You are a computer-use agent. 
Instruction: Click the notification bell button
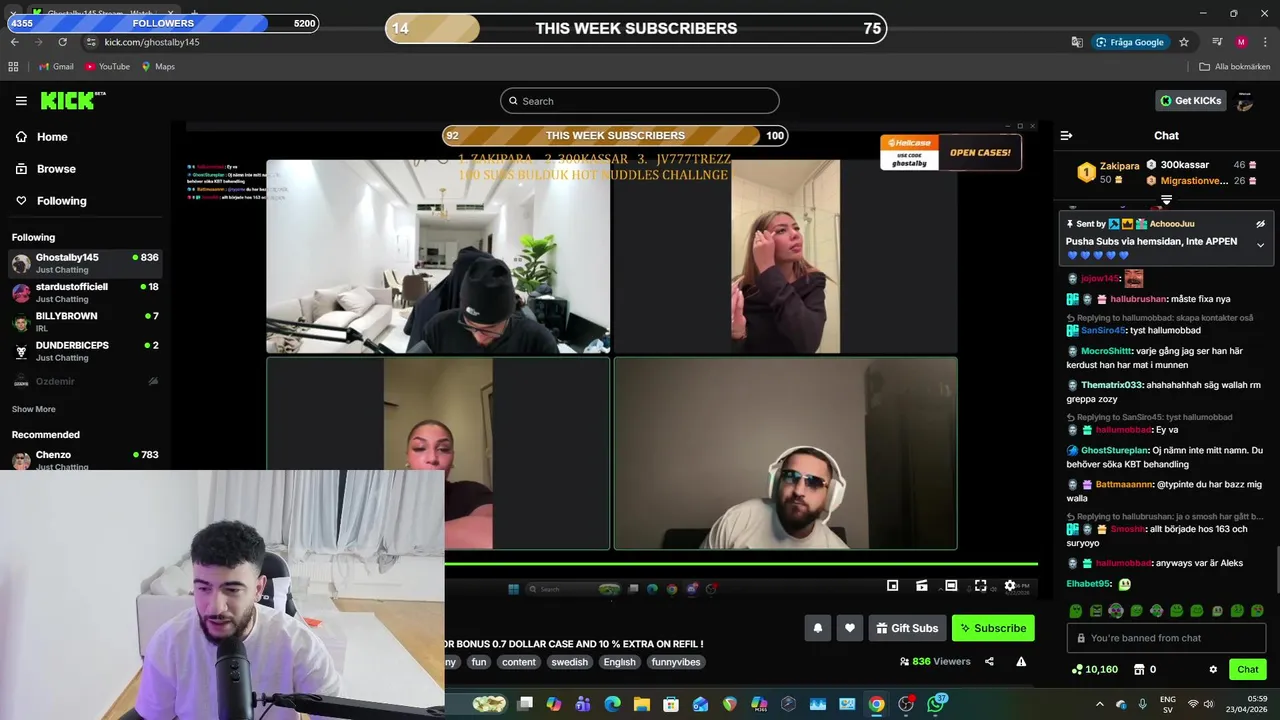point(817,628)
